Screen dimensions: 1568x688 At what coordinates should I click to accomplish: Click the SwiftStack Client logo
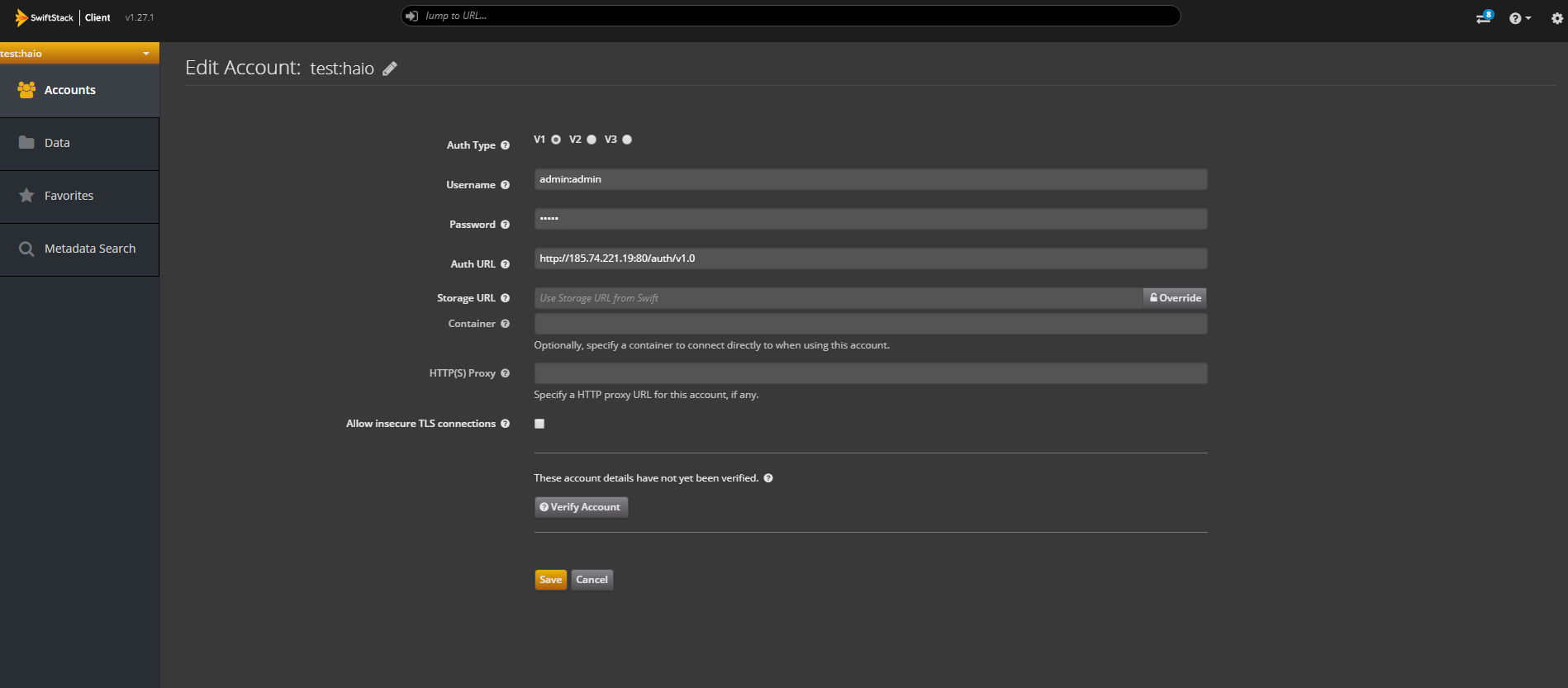point(63,17)
